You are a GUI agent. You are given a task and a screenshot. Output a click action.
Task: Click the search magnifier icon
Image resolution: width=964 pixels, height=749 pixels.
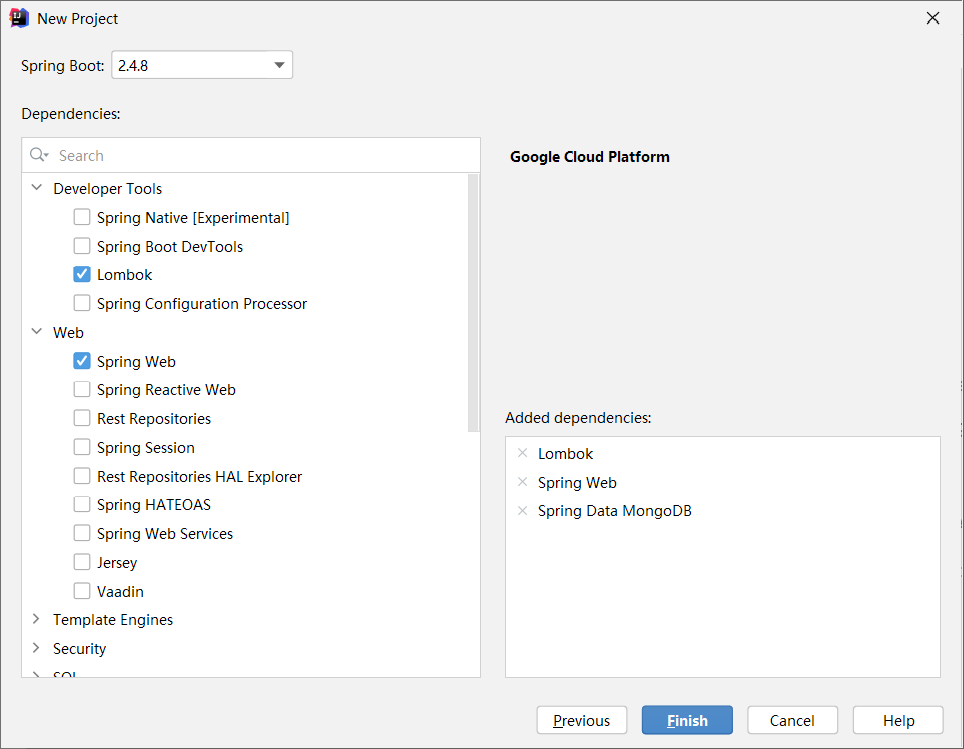(38, 155)
